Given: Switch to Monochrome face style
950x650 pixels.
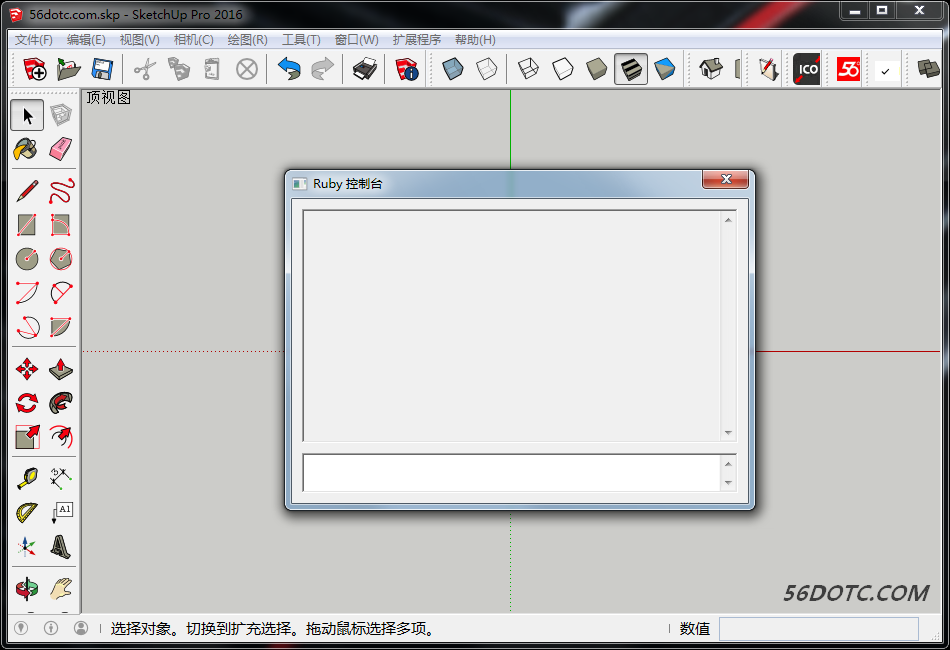Looking at the screenshot, I should (665, 69).
